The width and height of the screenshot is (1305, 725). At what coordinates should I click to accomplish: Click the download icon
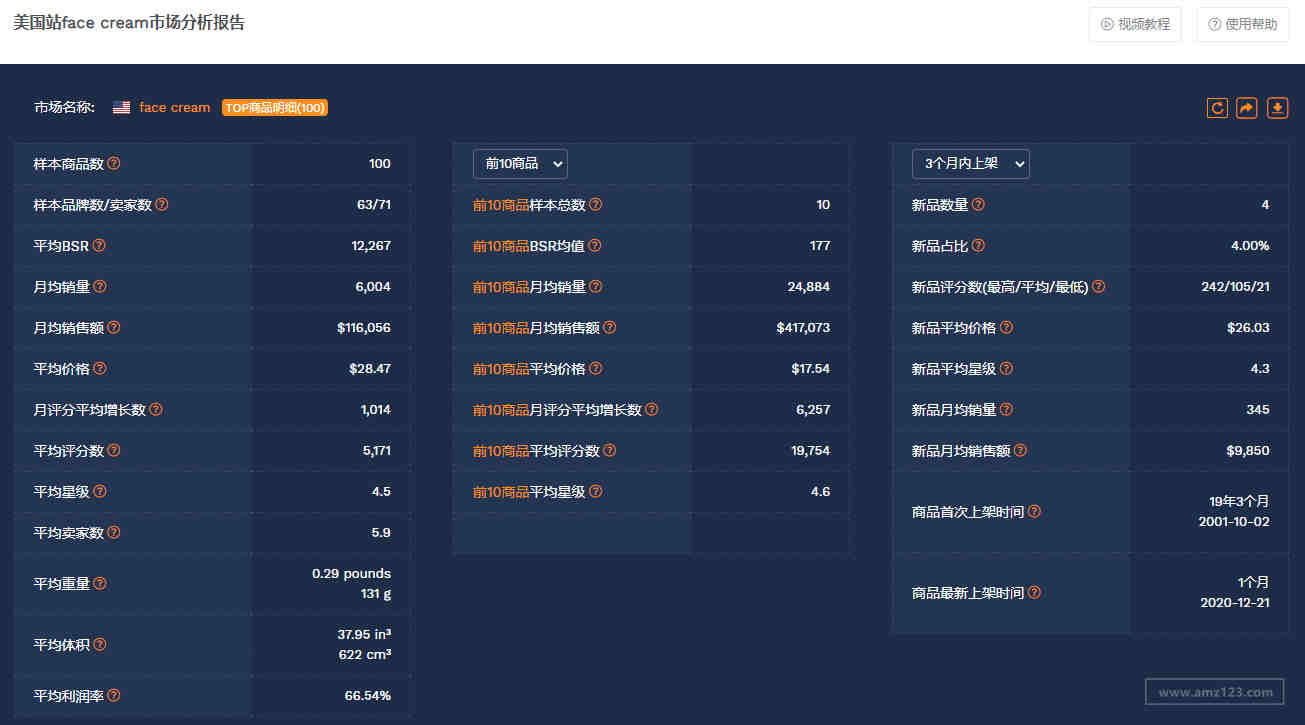coord(1278,108)
